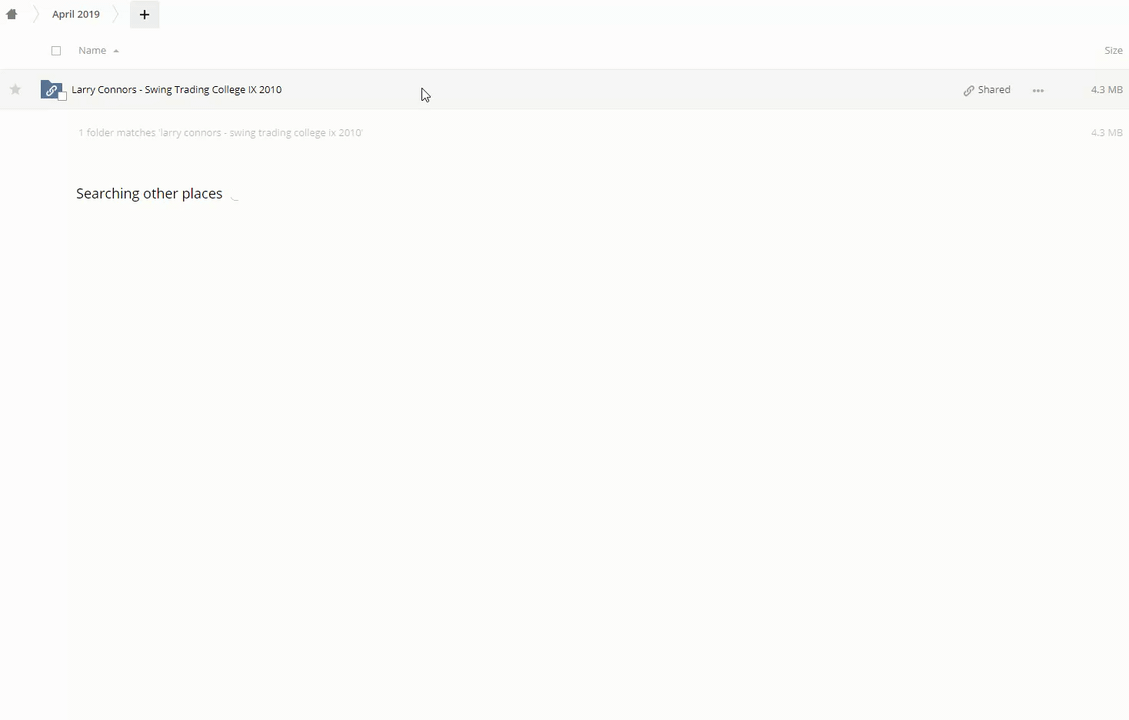Go to the Home root folder icon
1129x720 pixels.
coord(12,14)
